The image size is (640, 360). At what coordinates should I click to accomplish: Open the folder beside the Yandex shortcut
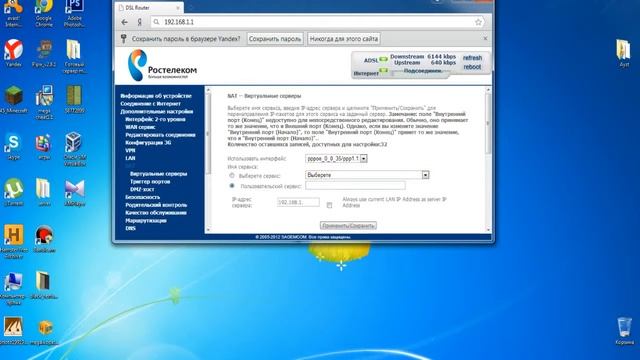coord(74,56)
